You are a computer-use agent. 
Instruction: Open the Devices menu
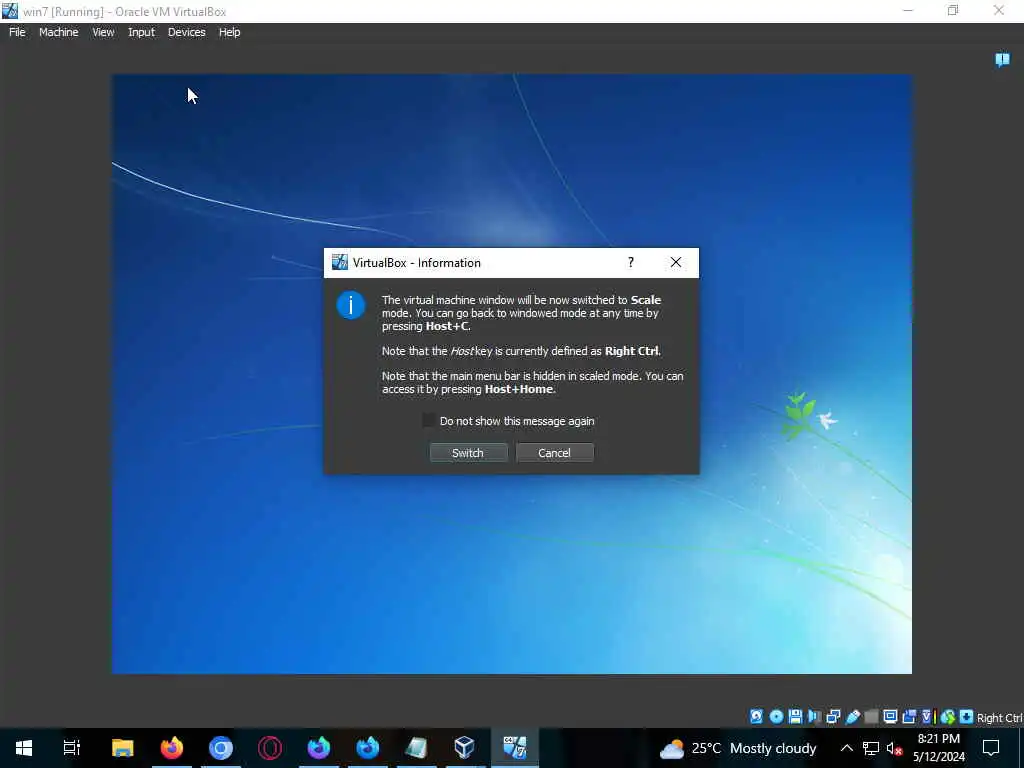(187, 32)
